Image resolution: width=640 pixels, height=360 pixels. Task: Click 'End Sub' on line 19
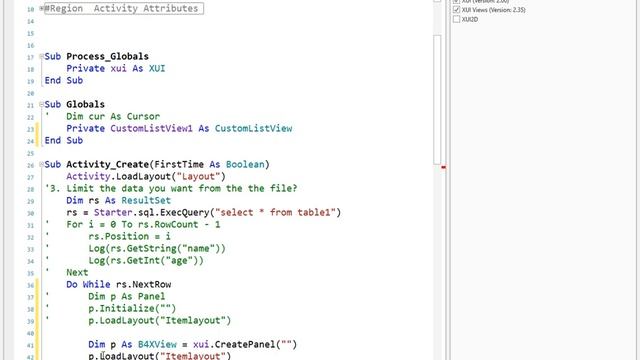pos(64,80)
